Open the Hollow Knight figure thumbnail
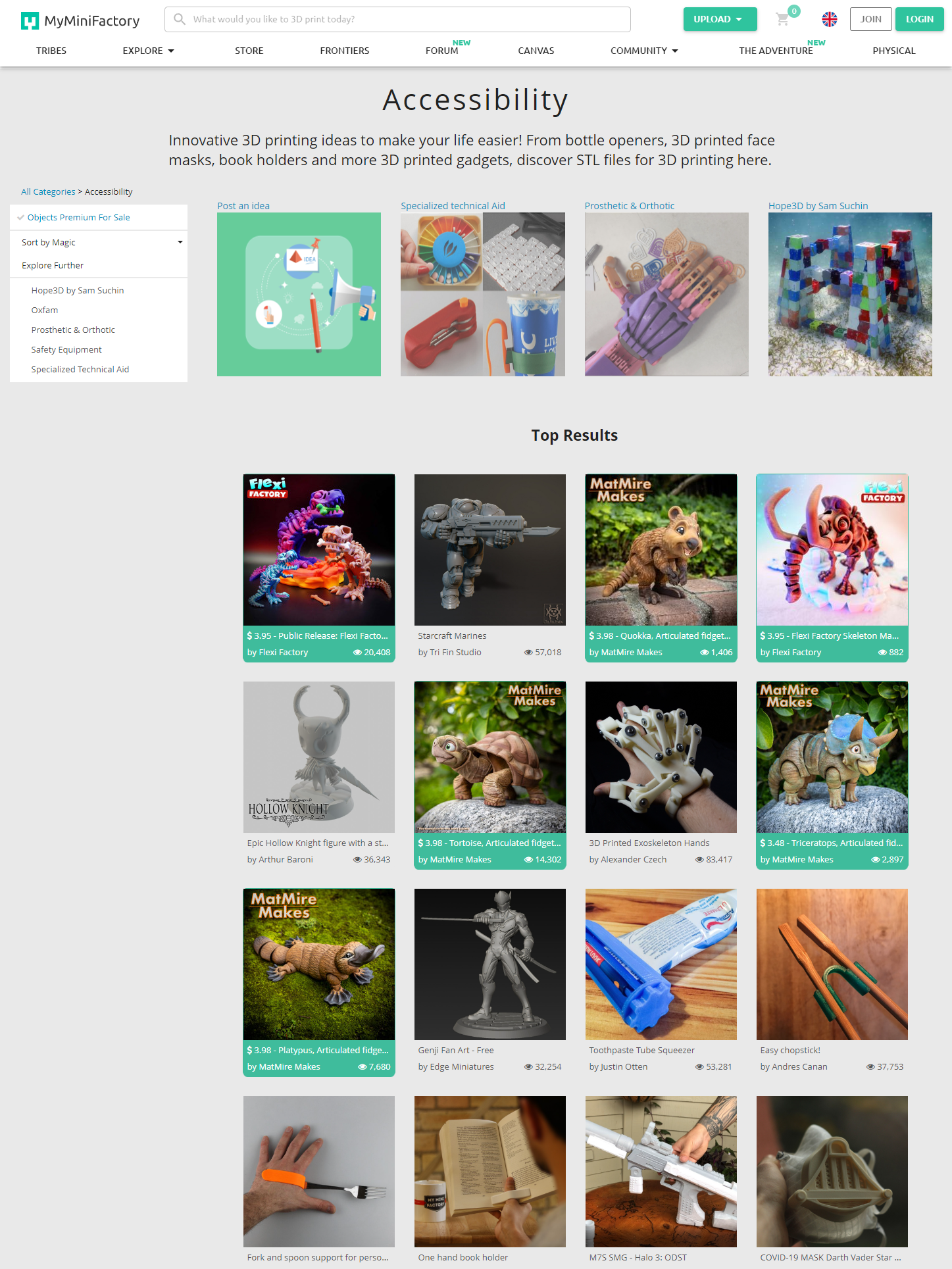 [x=319, y=757]
